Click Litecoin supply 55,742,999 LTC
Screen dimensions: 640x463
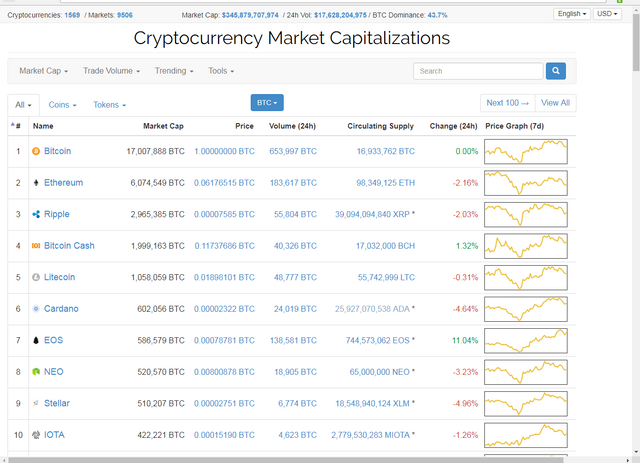tap(386, 278)
